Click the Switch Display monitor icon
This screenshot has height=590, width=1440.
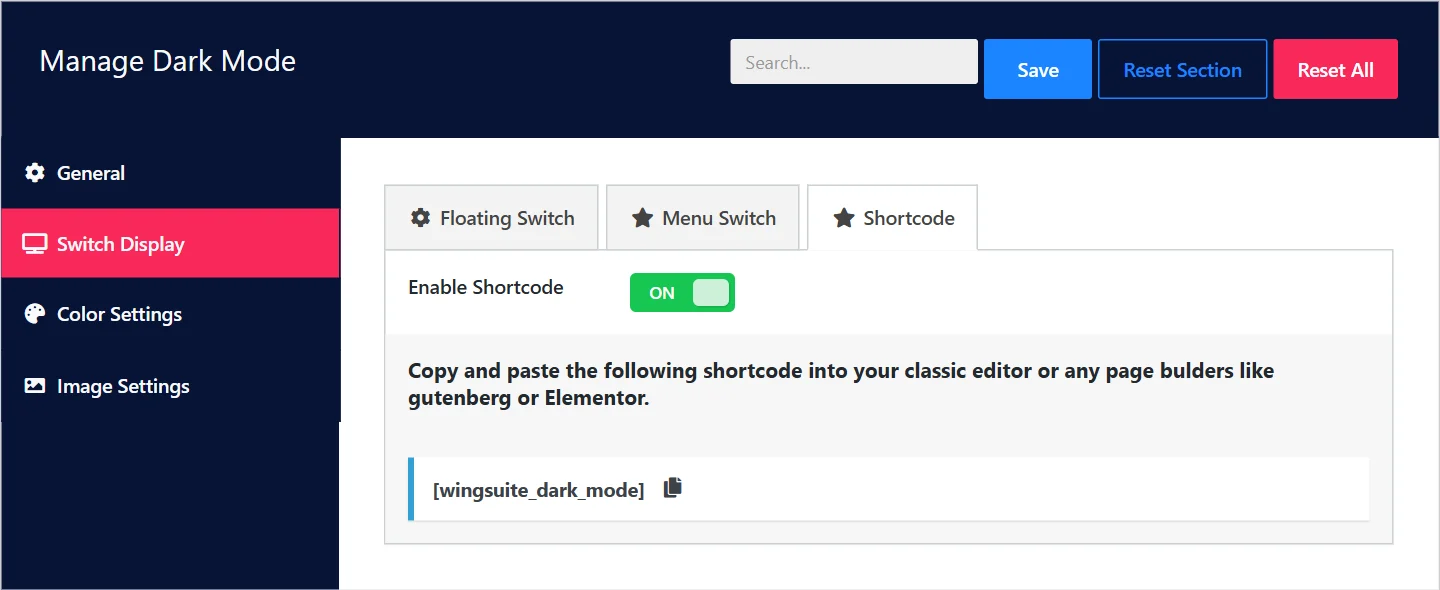[35, 244]
